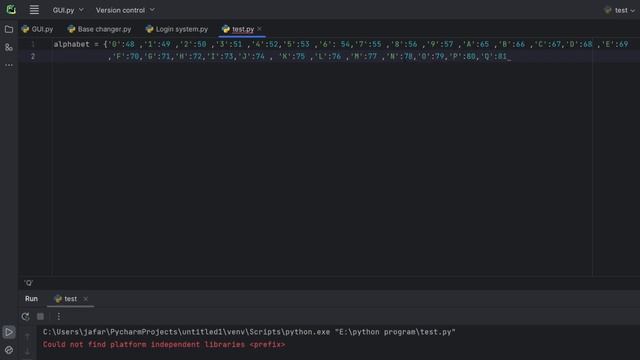Switch to the Login system.py tab
This screenshot has width=640, height=360.
[177, 29]
